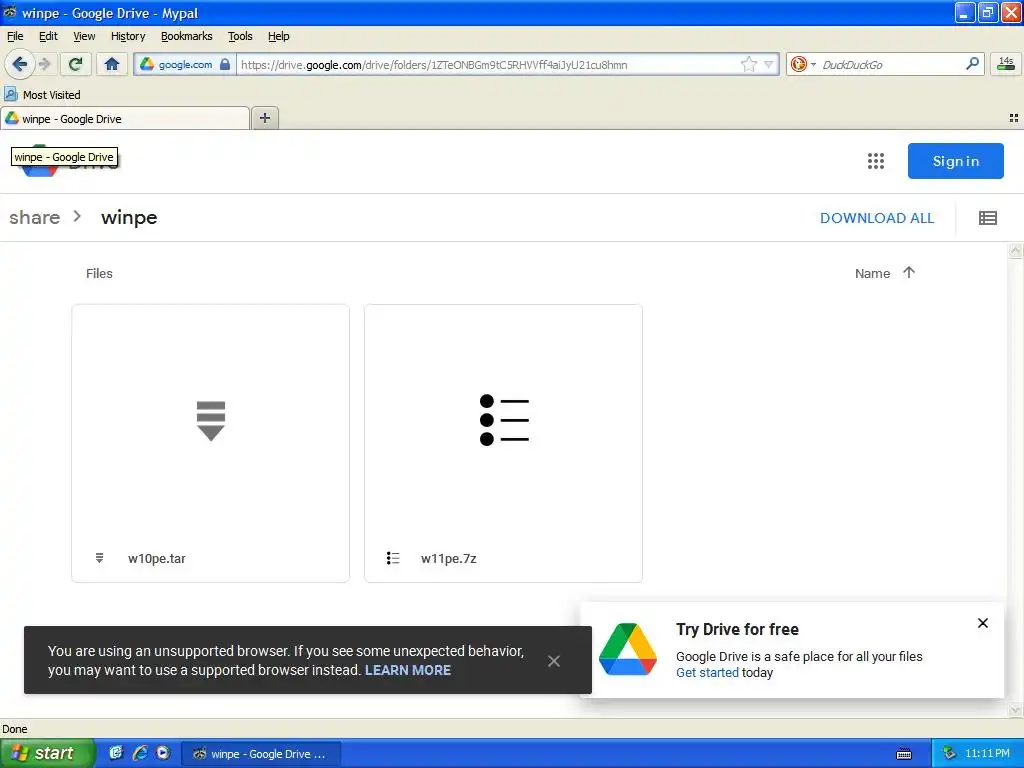This screenshot has width=1024, height=768.
Task: Open the View menu
Action: [84, 36]
